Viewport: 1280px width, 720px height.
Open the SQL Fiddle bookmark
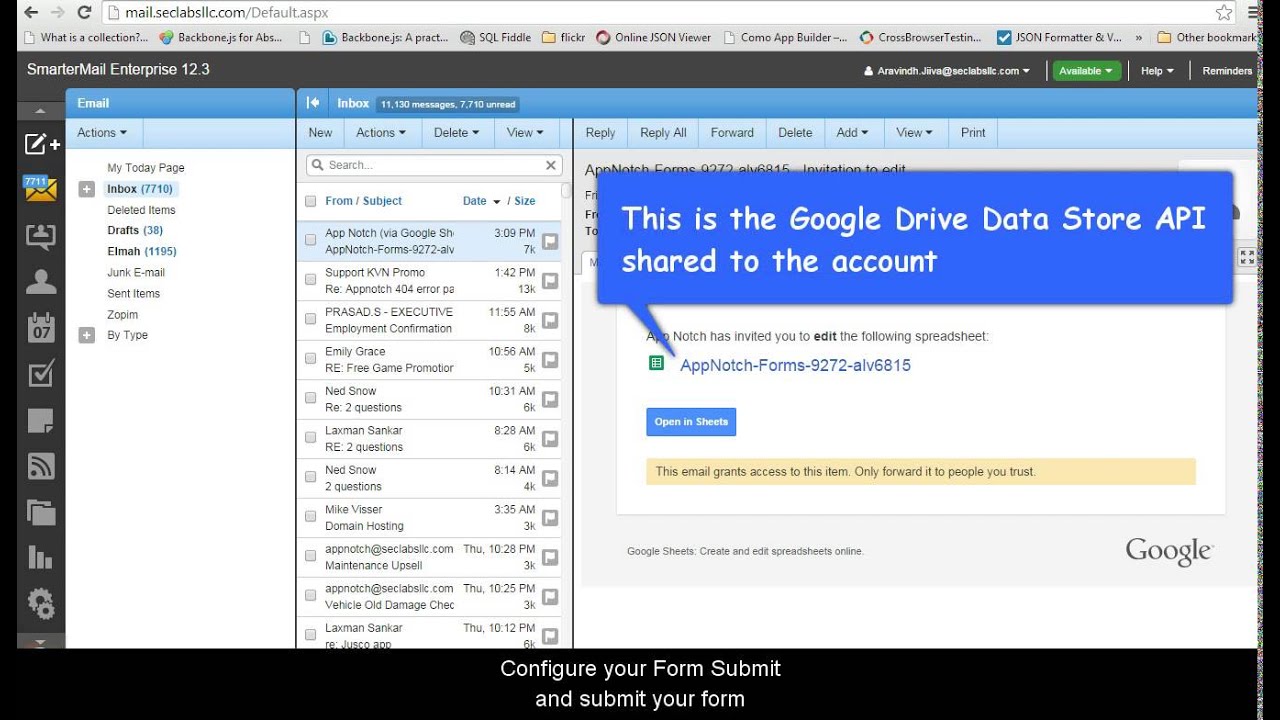[x=496, y=38]
